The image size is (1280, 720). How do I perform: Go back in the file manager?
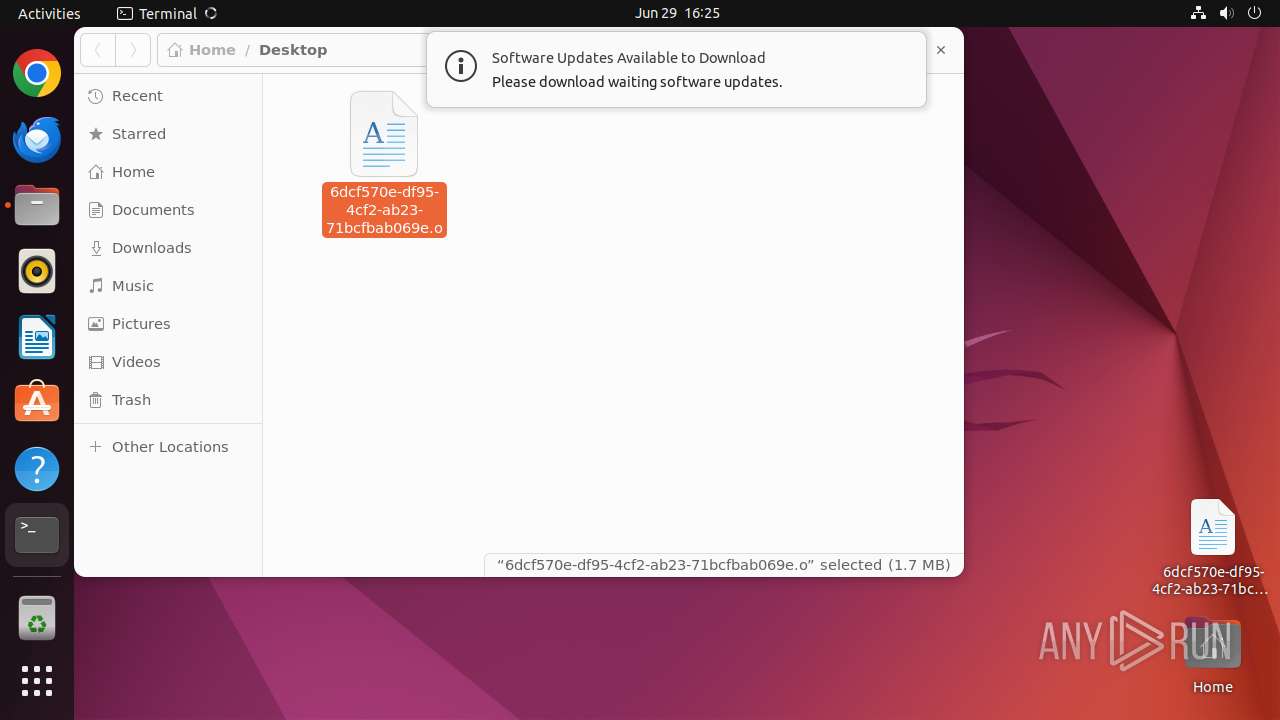point(98,50)
